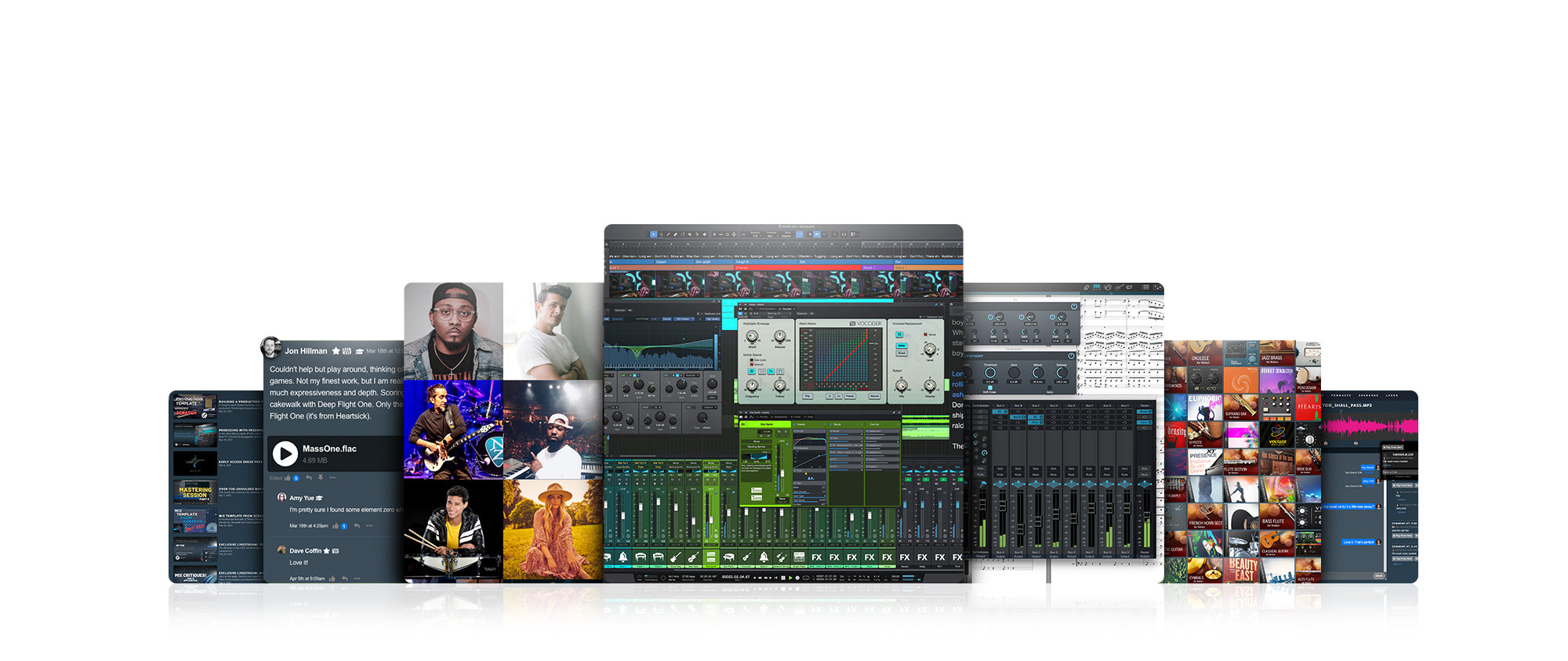Adjust the Vocoder Release knob
1568x661 pixels.
click(x=780, y=336)
